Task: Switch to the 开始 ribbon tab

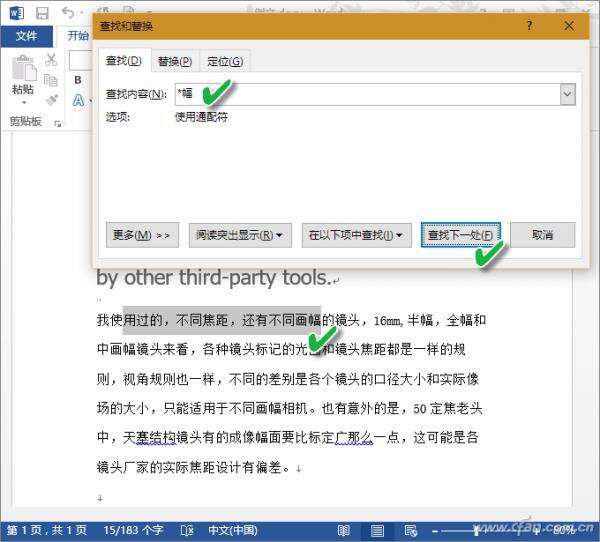Action: point(78,36)
